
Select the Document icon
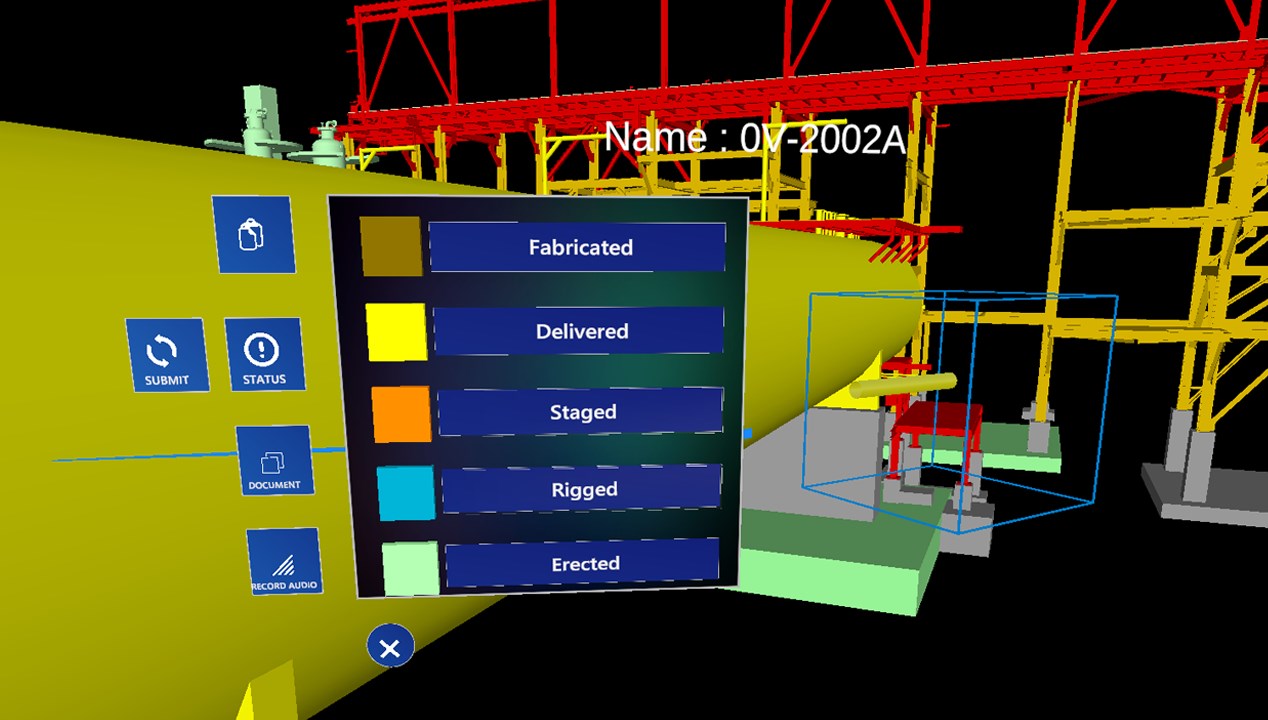coord(277,460)
